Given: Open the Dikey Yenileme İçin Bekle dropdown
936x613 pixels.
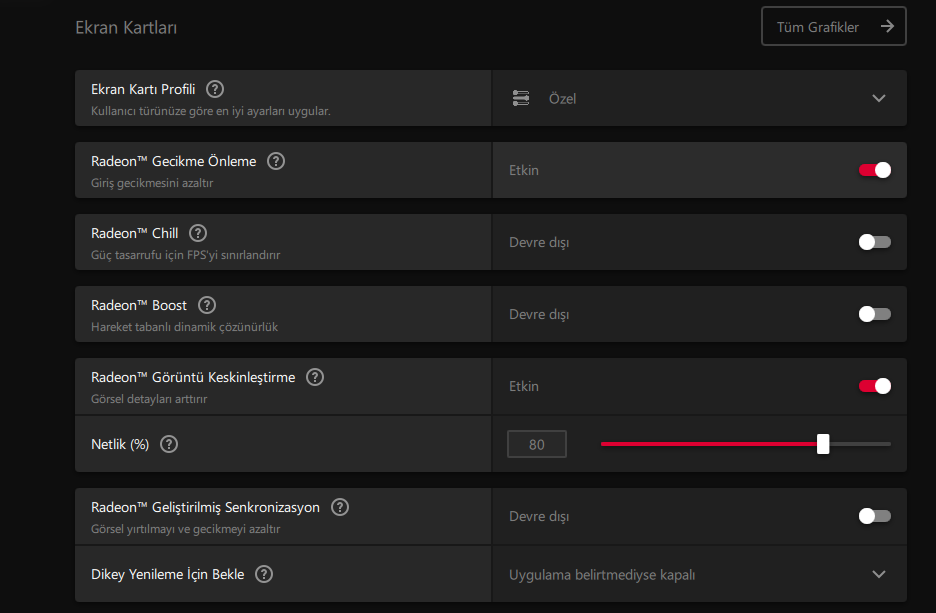Looking at the screenshot, I should pos(879,574).
